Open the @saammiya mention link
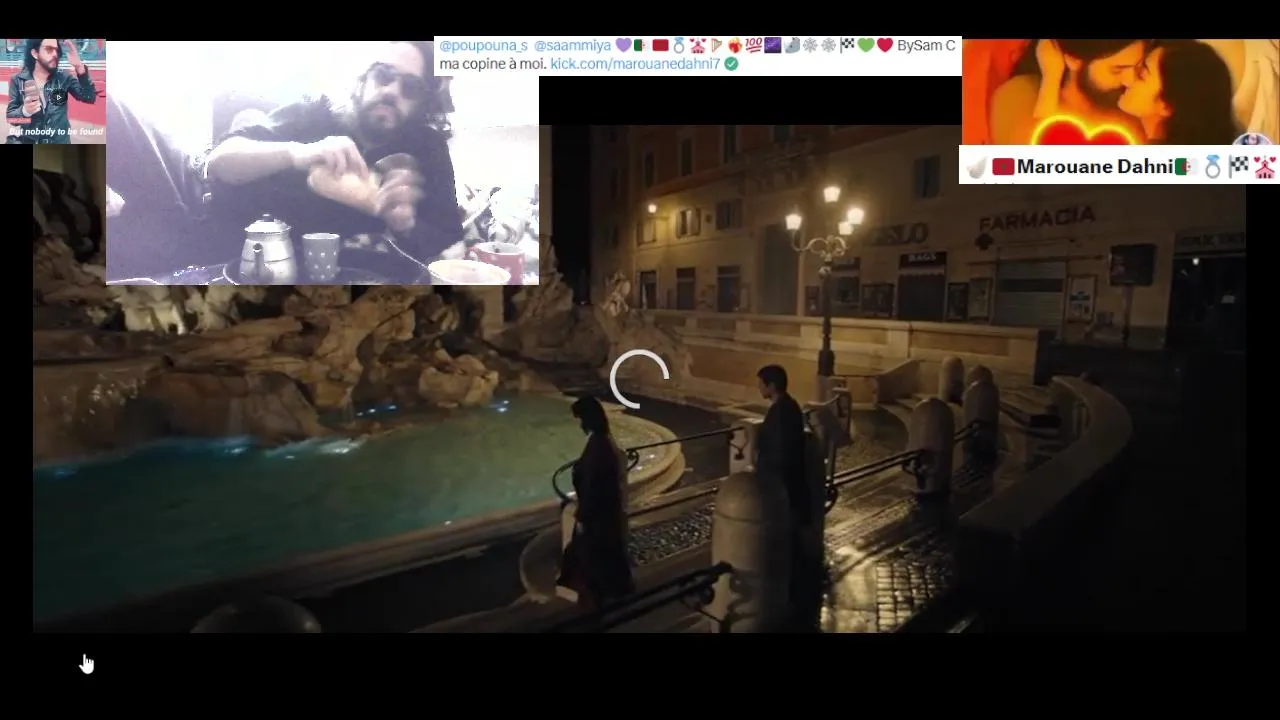 (x=572, y=46)
